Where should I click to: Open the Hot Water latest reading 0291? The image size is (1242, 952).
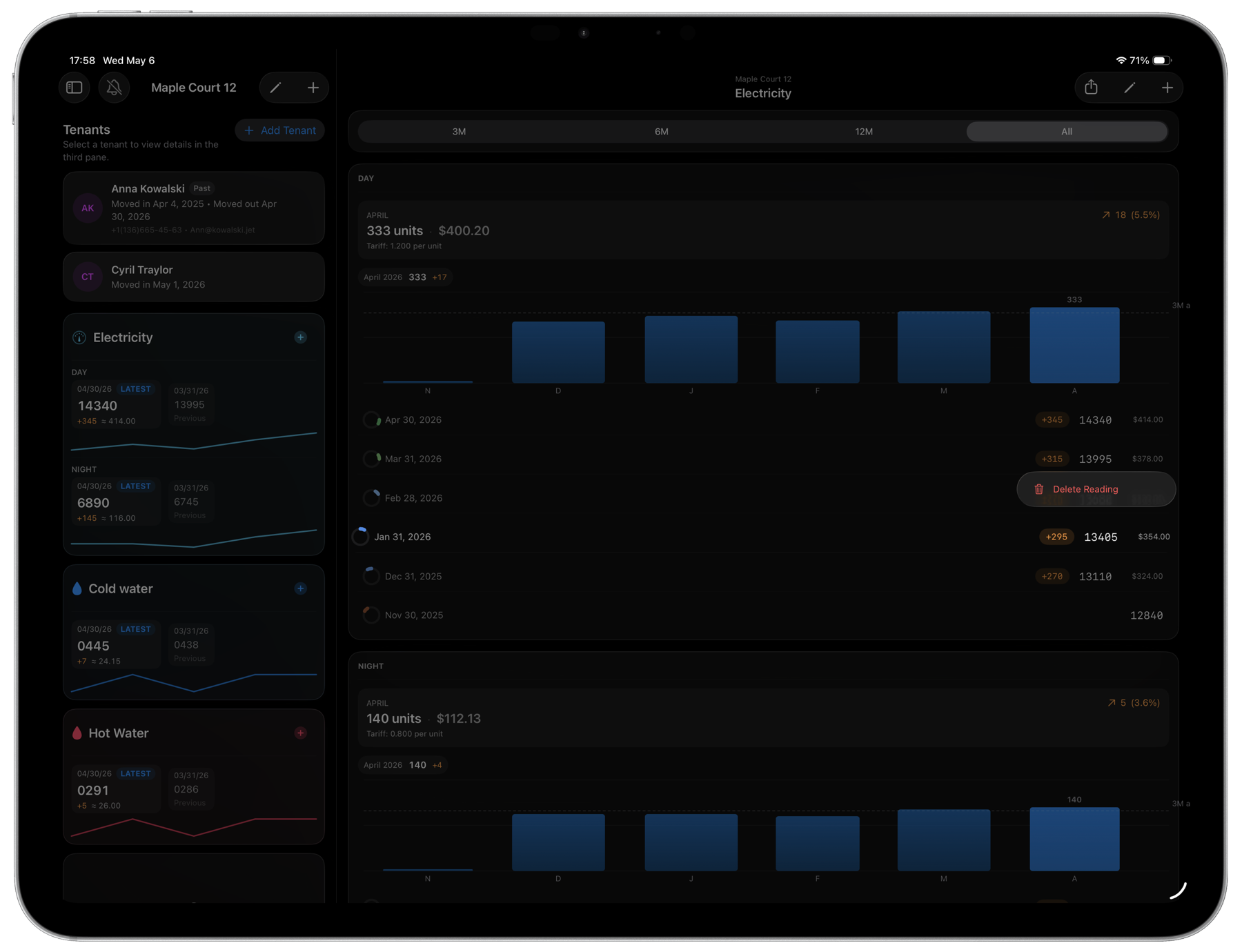(x=116, y=789)
